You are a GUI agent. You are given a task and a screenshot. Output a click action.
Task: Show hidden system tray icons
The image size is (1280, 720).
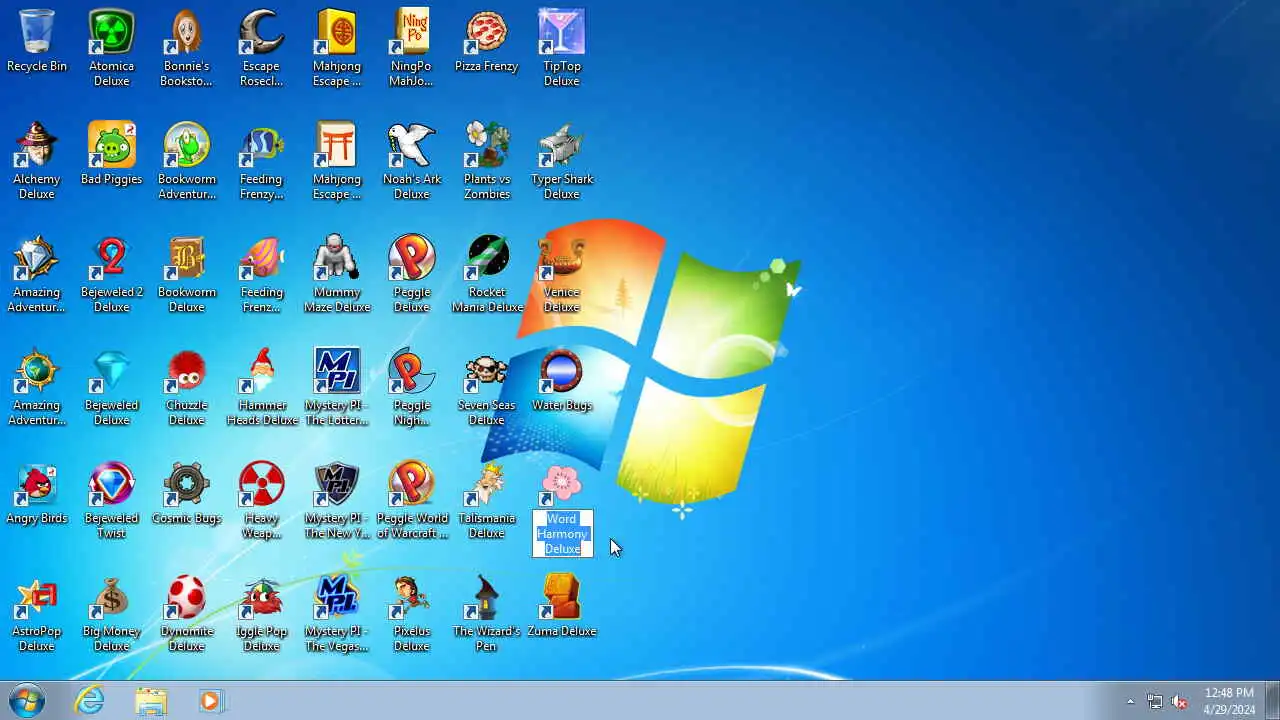click(x=1131, y=702)
